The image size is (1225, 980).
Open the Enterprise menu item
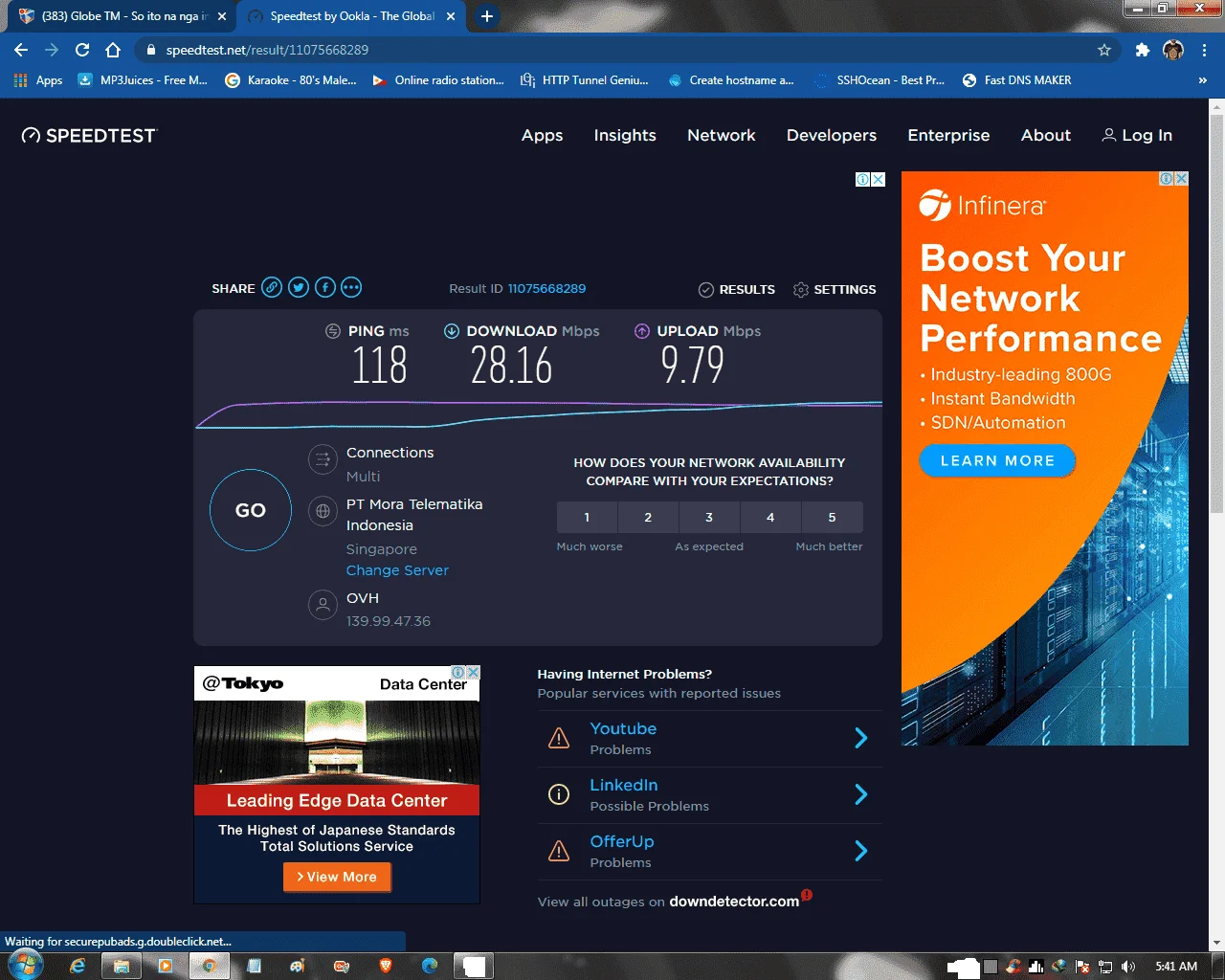tap(948, 135)
